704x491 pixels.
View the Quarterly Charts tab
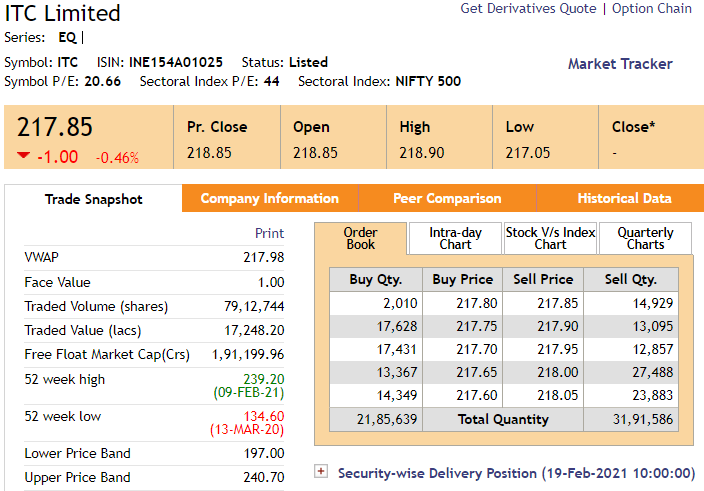(645, 238)
